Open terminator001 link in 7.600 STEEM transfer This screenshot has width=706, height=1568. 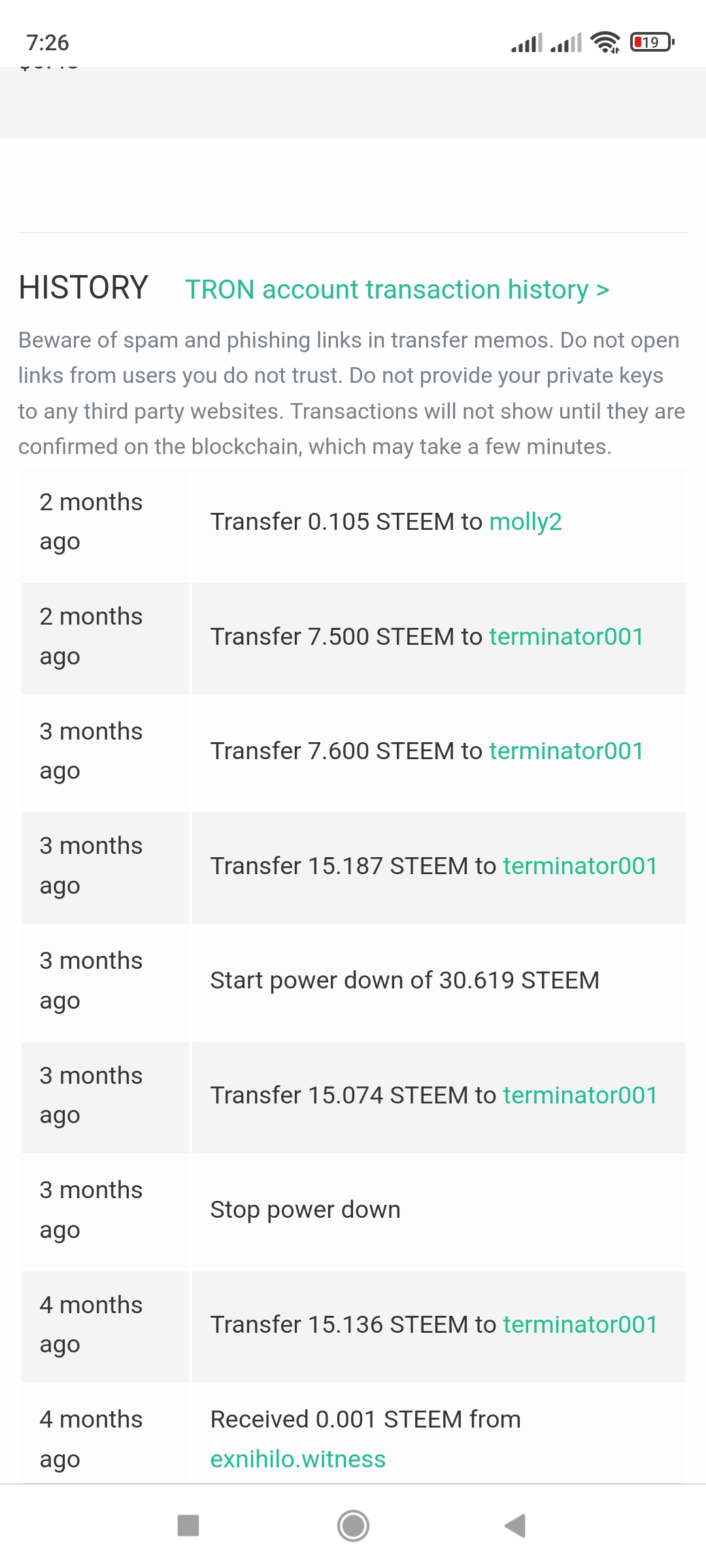566,751
